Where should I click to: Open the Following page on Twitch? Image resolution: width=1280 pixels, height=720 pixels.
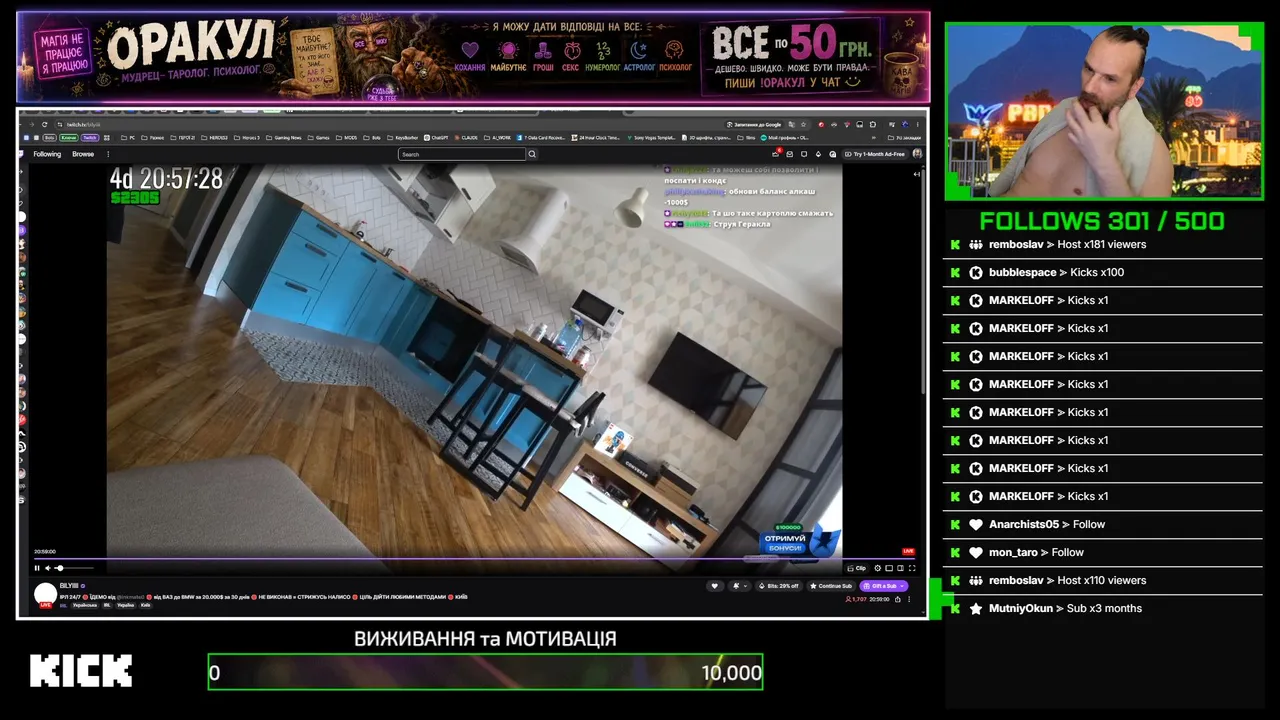click(x=47, y=154)
